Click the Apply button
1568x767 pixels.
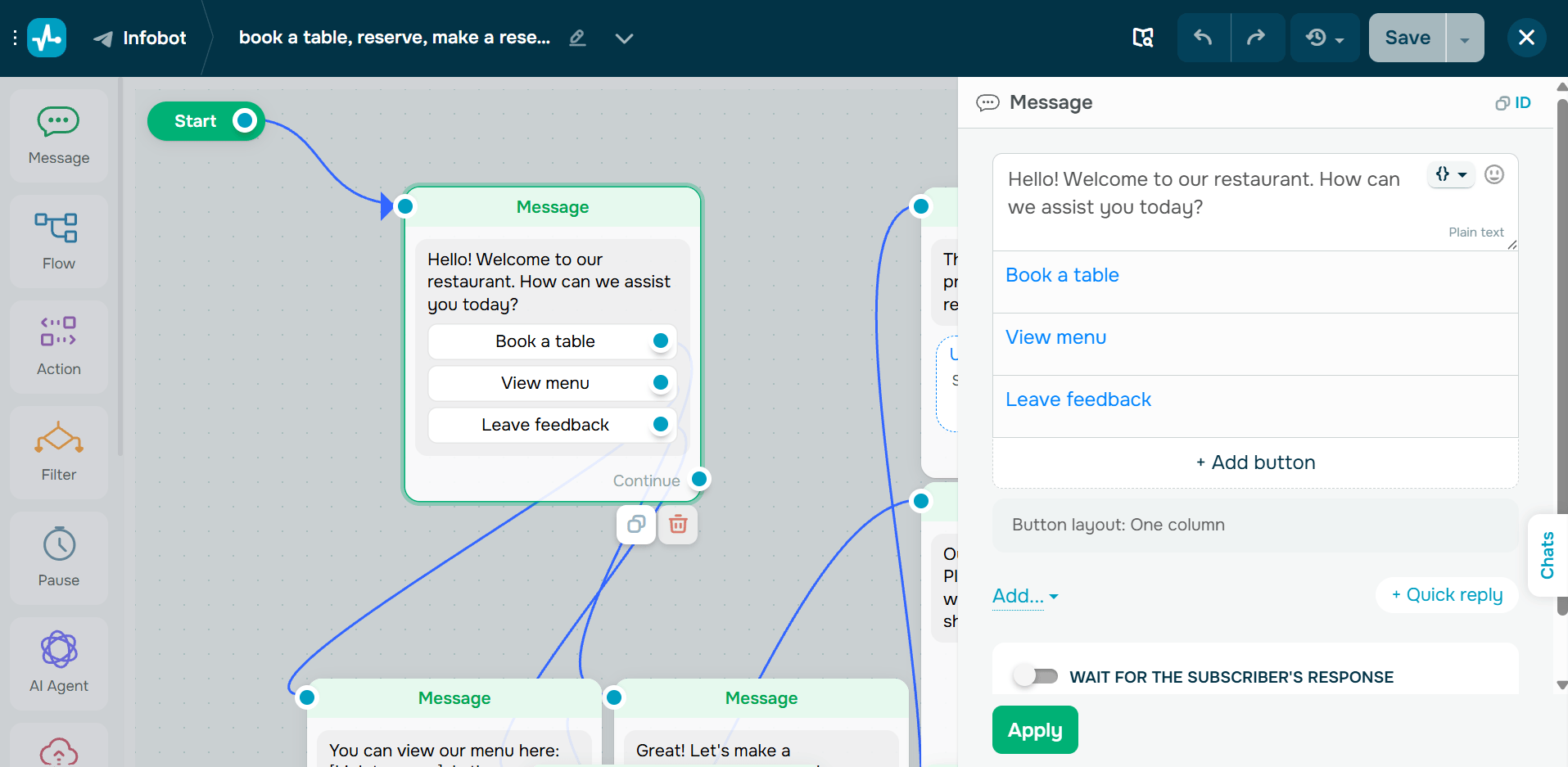1035,729
